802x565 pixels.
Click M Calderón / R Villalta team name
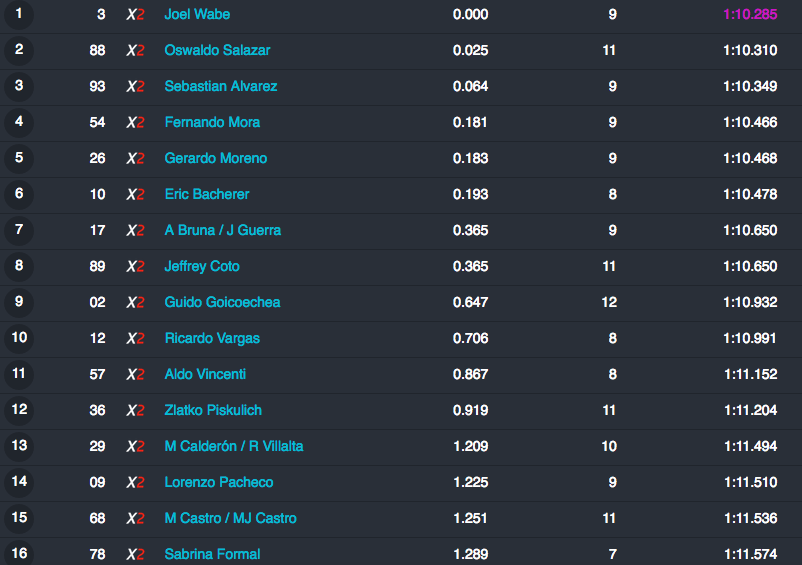point(234,446)
